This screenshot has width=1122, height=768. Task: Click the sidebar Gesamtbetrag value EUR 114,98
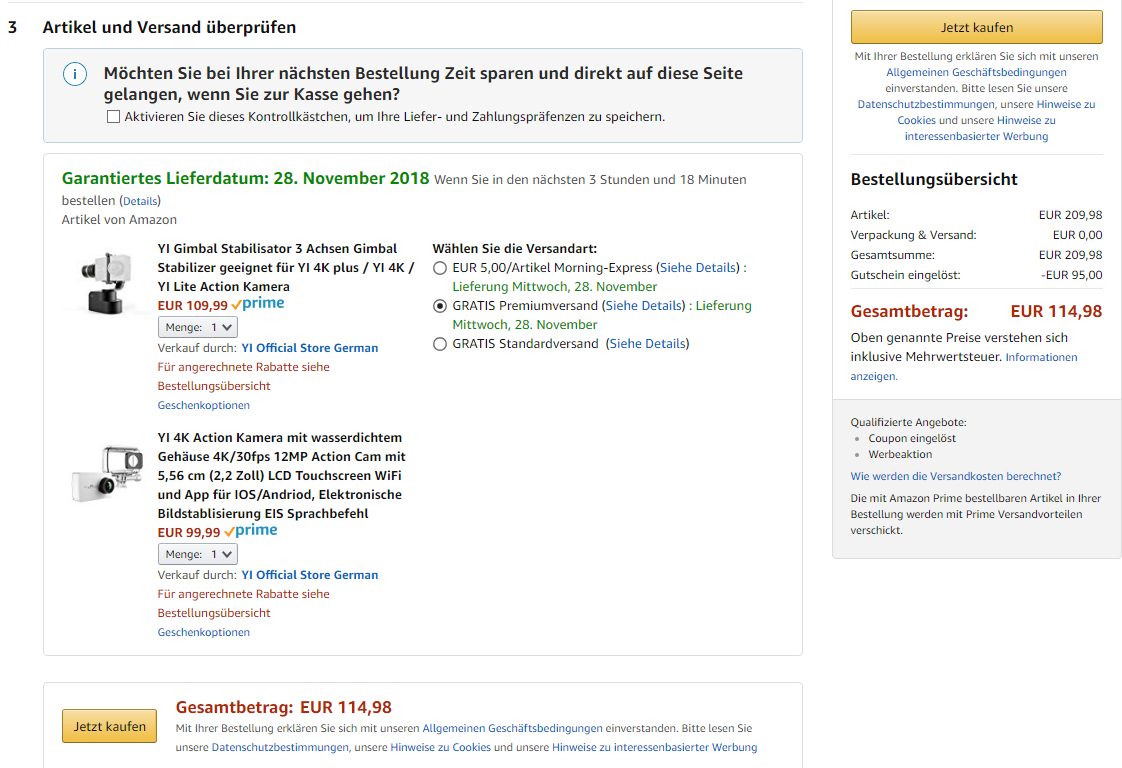pyautogui.click(x=1056, y=311)
